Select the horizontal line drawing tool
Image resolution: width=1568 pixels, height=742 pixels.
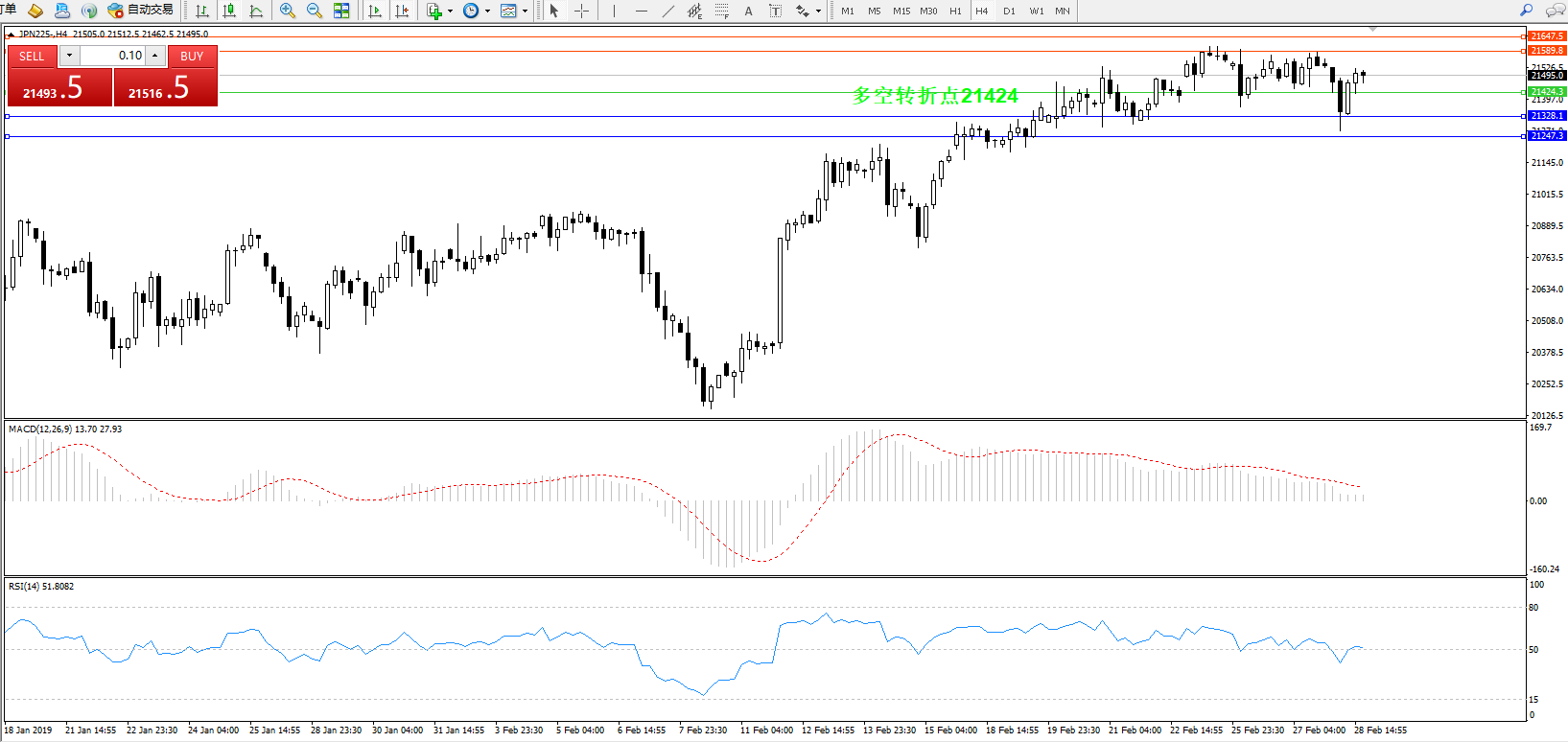[641, 11]
